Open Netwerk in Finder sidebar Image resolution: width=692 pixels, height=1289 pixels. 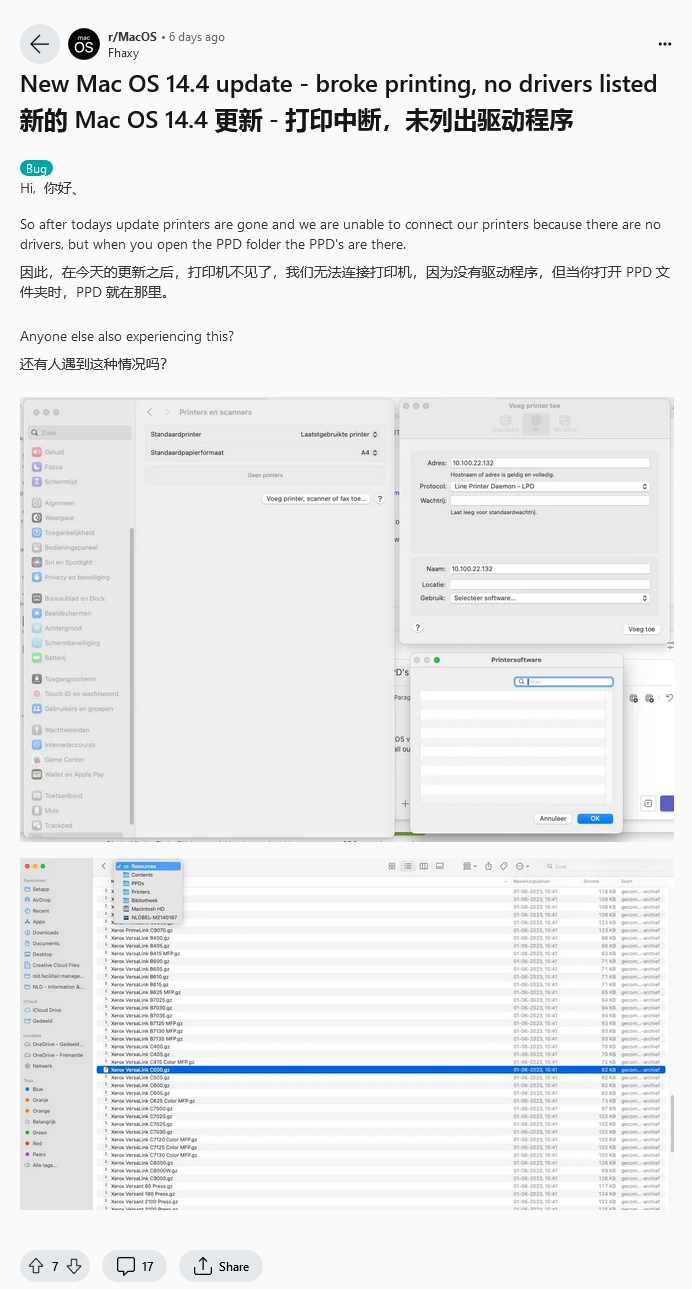point(41,1066)
